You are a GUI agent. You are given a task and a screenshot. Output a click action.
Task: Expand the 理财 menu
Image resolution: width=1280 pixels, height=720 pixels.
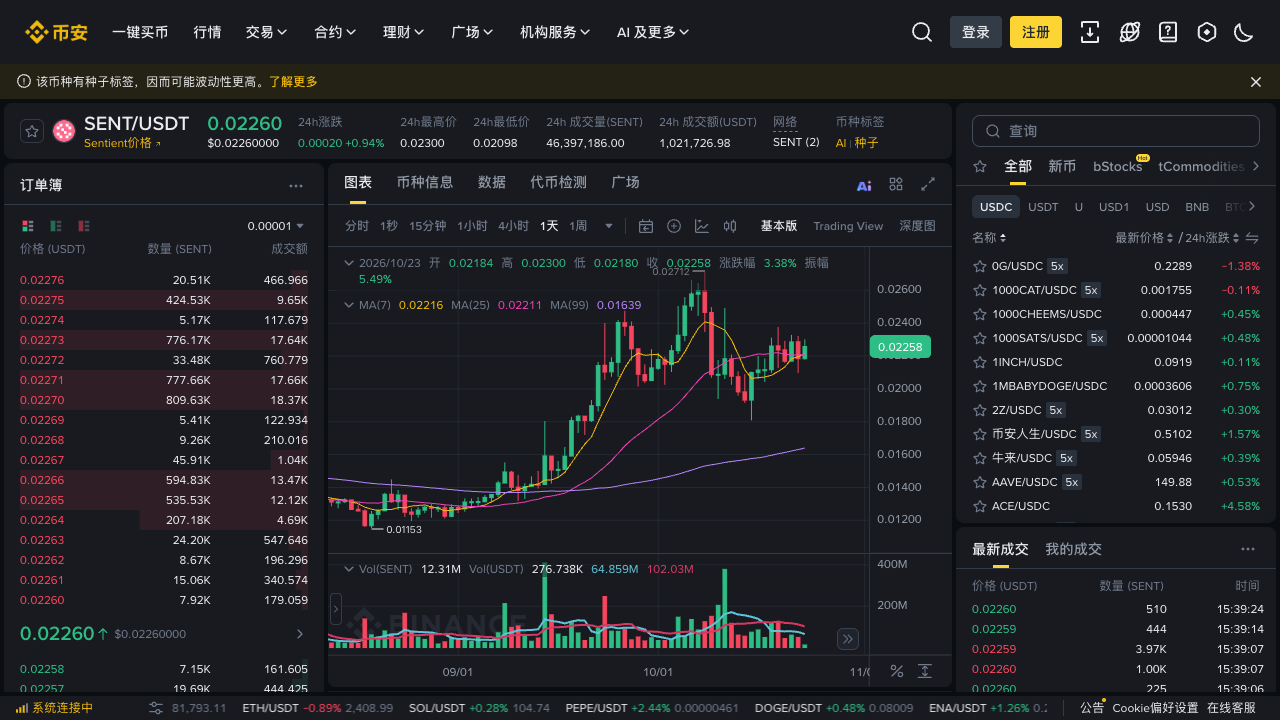(x=404, y=32)
